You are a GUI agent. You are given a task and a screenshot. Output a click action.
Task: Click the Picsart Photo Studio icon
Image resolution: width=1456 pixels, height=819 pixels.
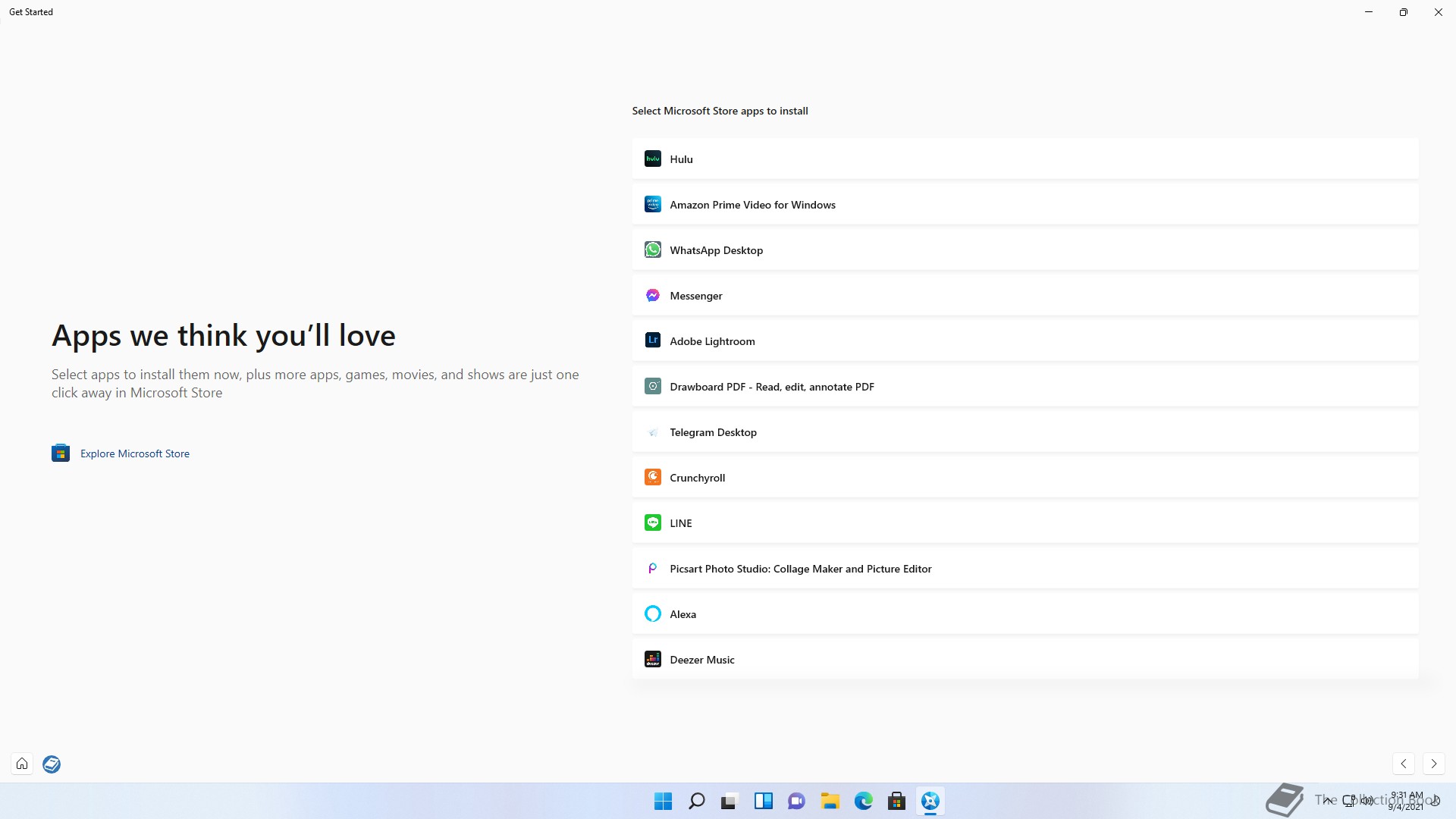pos(652,568)
